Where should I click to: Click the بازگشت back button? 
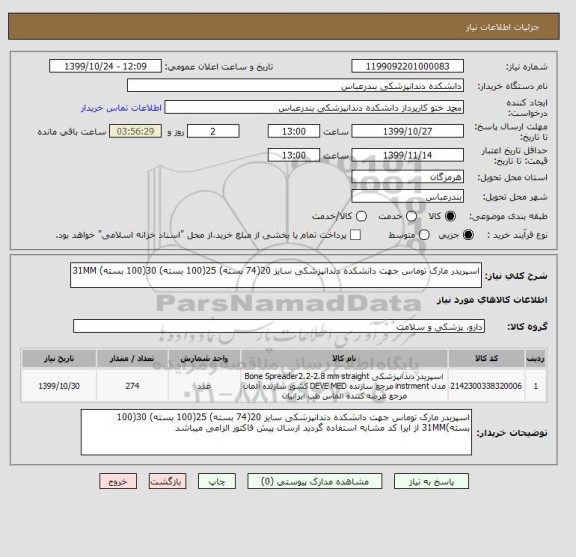tap(168, 481)
